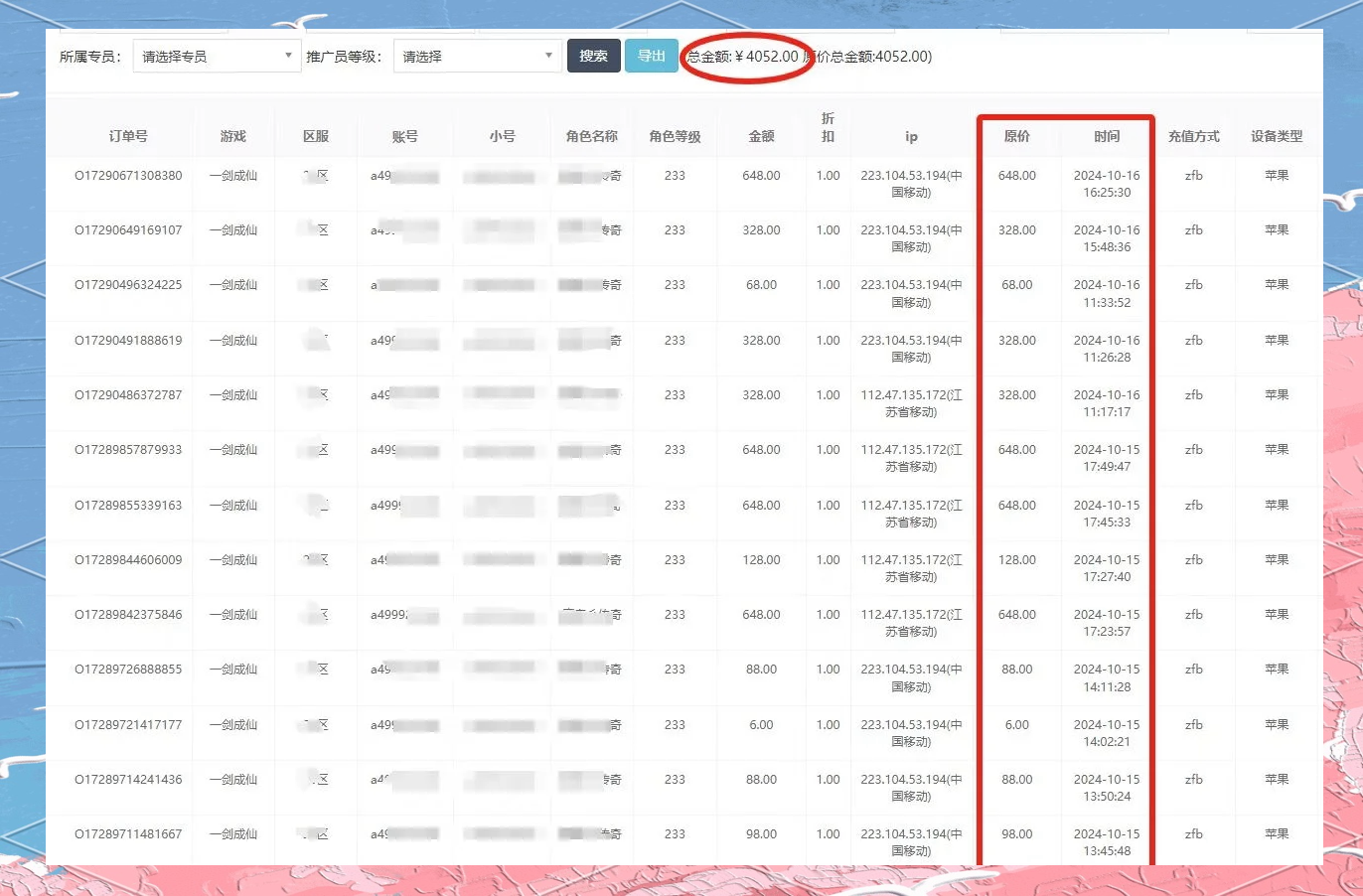Select order number O17290496324225
Screen dimensions: 1363x896
(x=128, y=285)
